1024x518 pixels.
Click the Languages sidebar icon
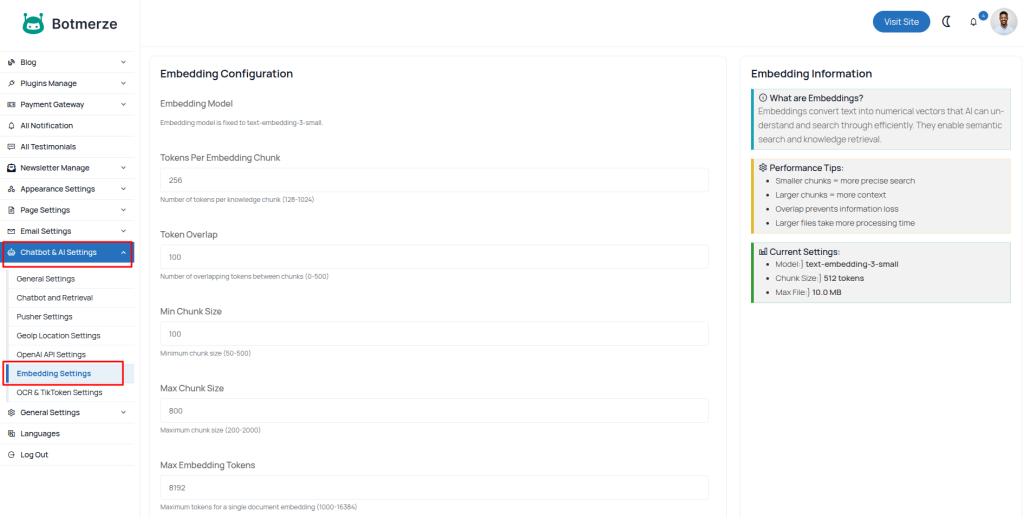(11, 434)
